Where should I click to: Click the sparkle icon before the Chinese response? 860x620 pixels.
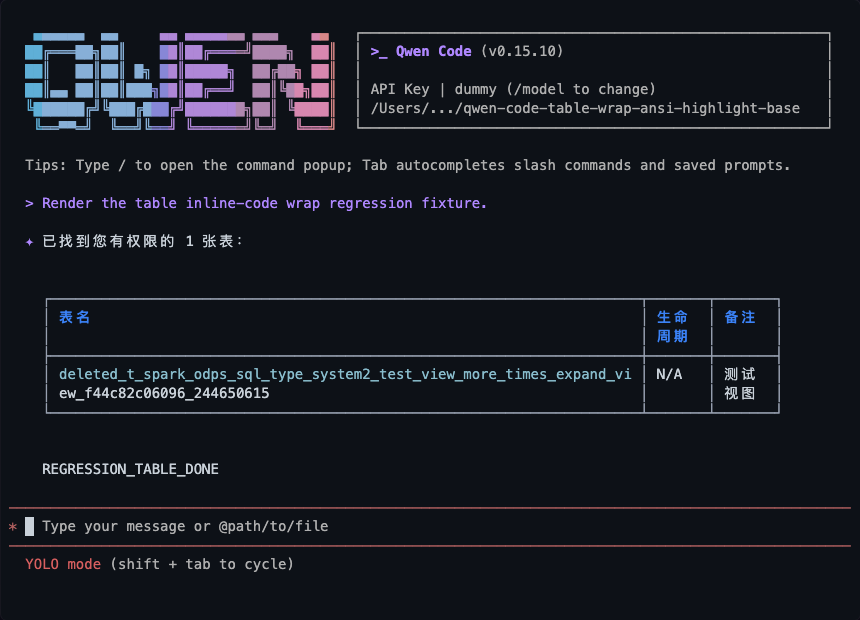click(x=30, y=241)
